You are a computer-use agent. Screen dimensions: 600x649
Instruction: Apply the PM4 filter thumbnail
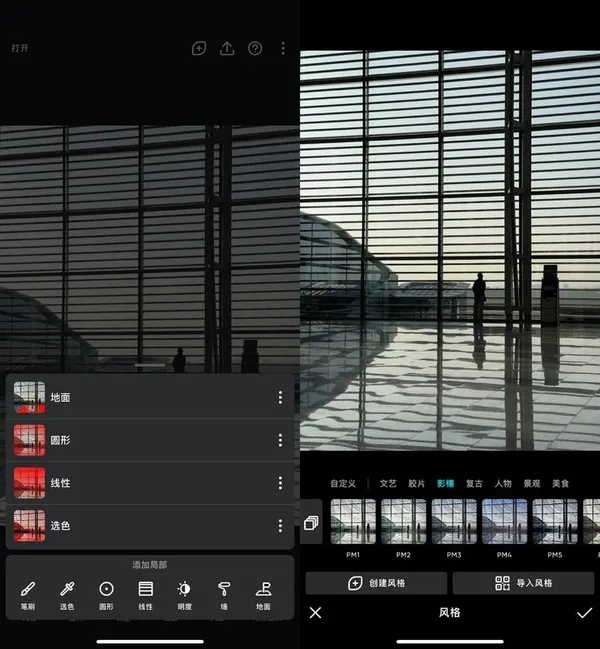click(504, 522)
